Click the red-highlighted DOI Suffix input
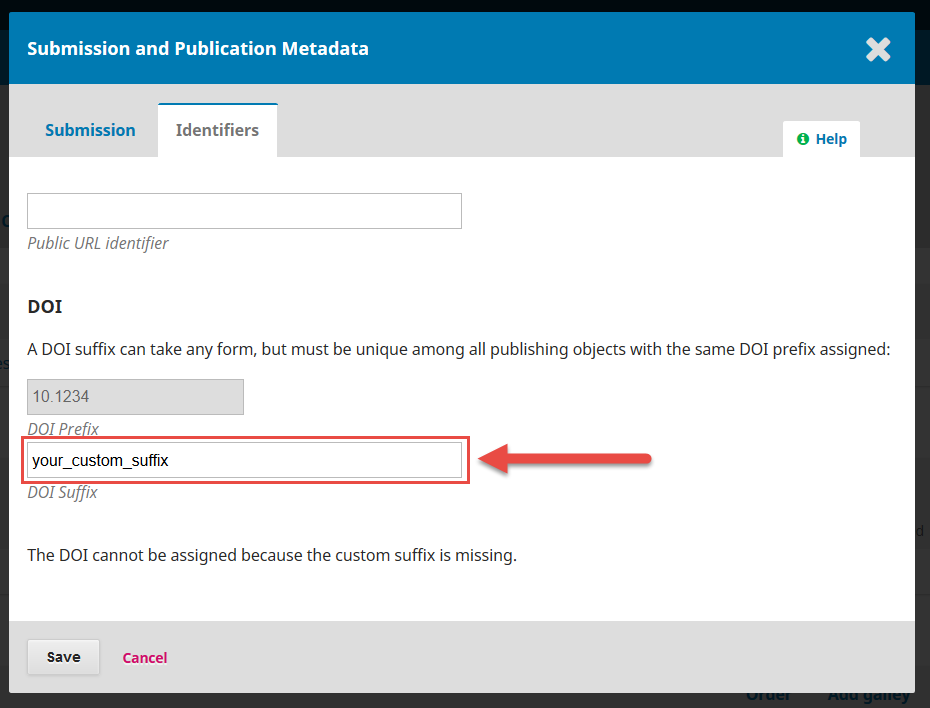The width and height of the screenshot is (930, 708). (x=244, y=459)
